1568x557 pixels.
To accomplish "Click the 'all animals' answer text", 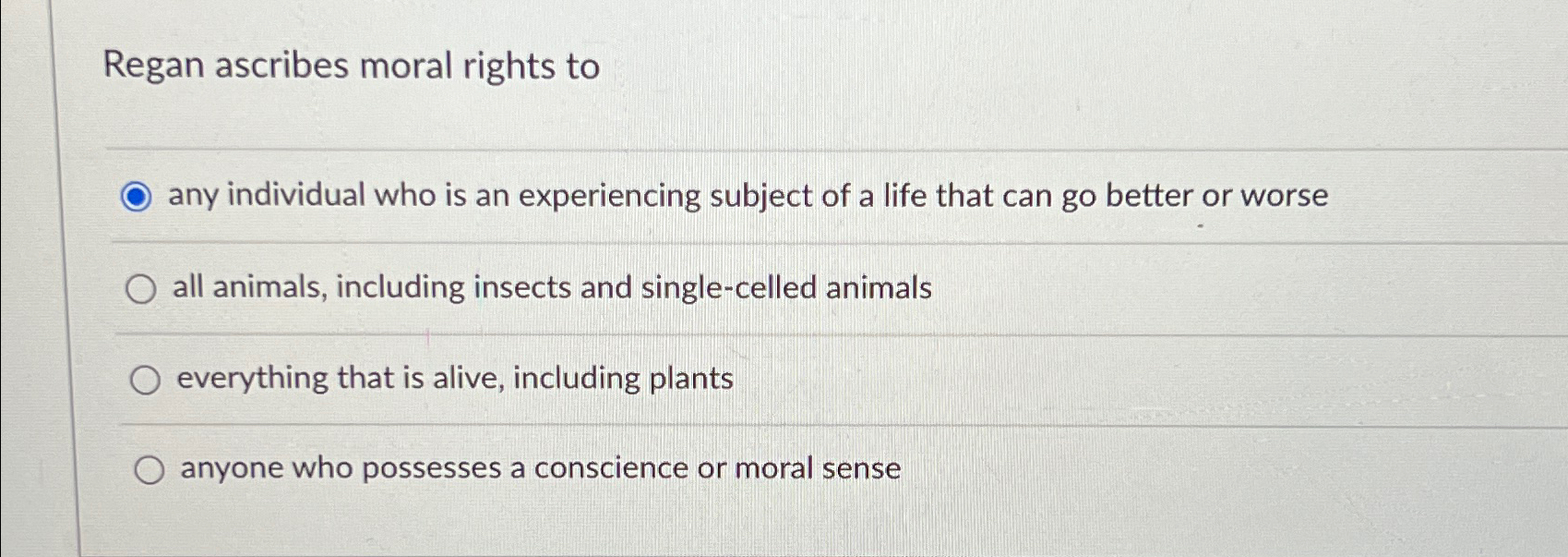I will click(x=554, y=287).
